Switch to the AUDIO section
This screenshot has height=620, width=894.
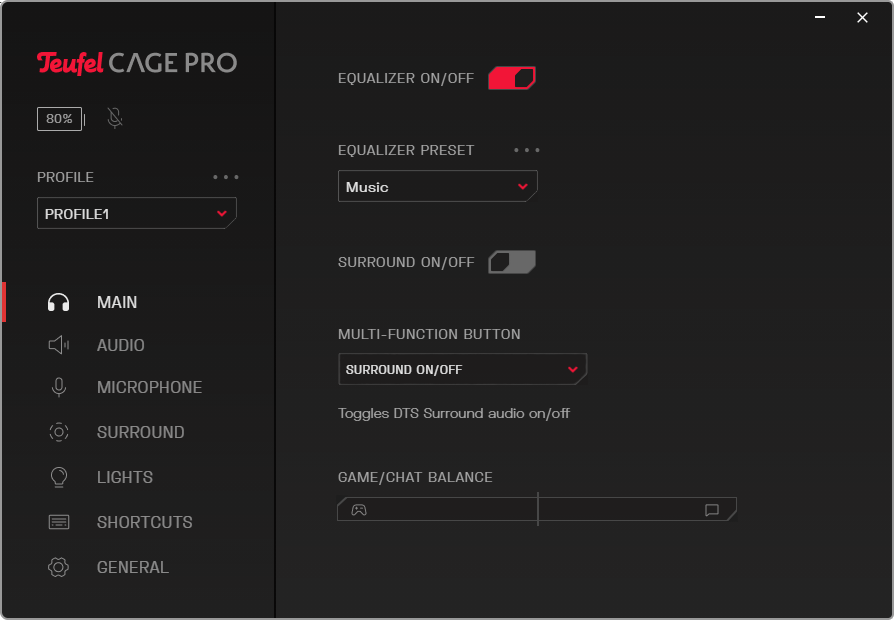coord(120,345)
